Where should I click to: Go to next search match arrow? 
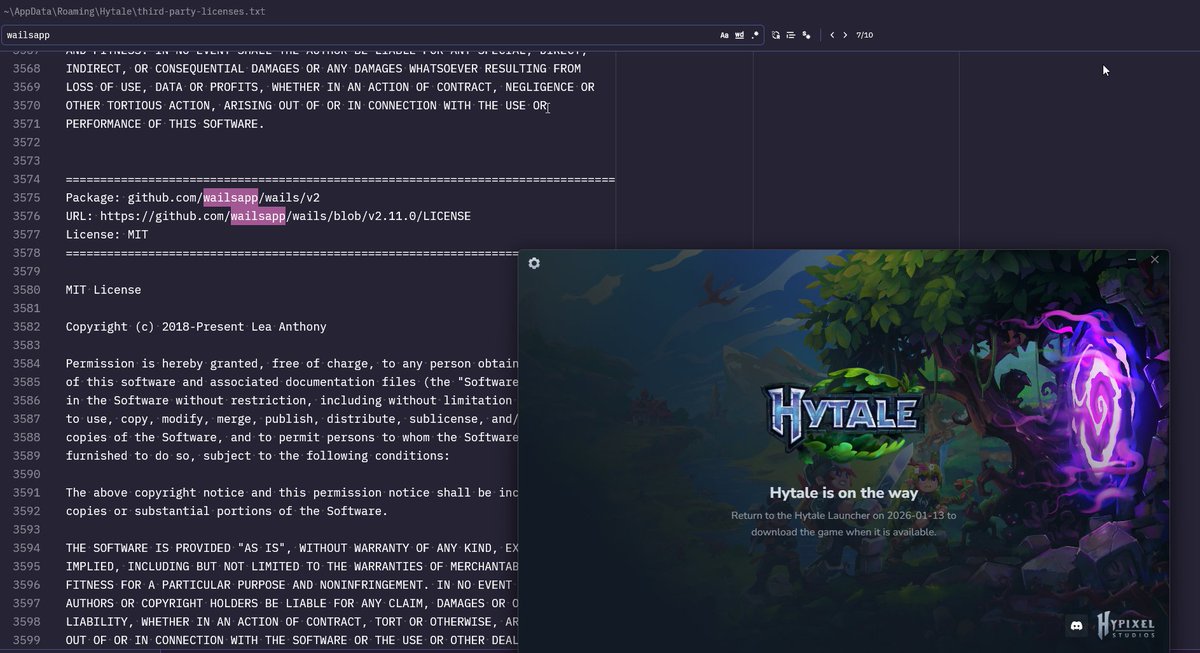[845, 35]
